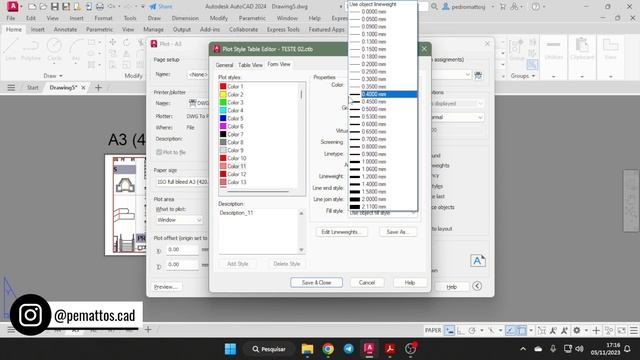640x360 pixels.
Task: Select the Line tool in ribbon
Action: (x=11, y=50)
